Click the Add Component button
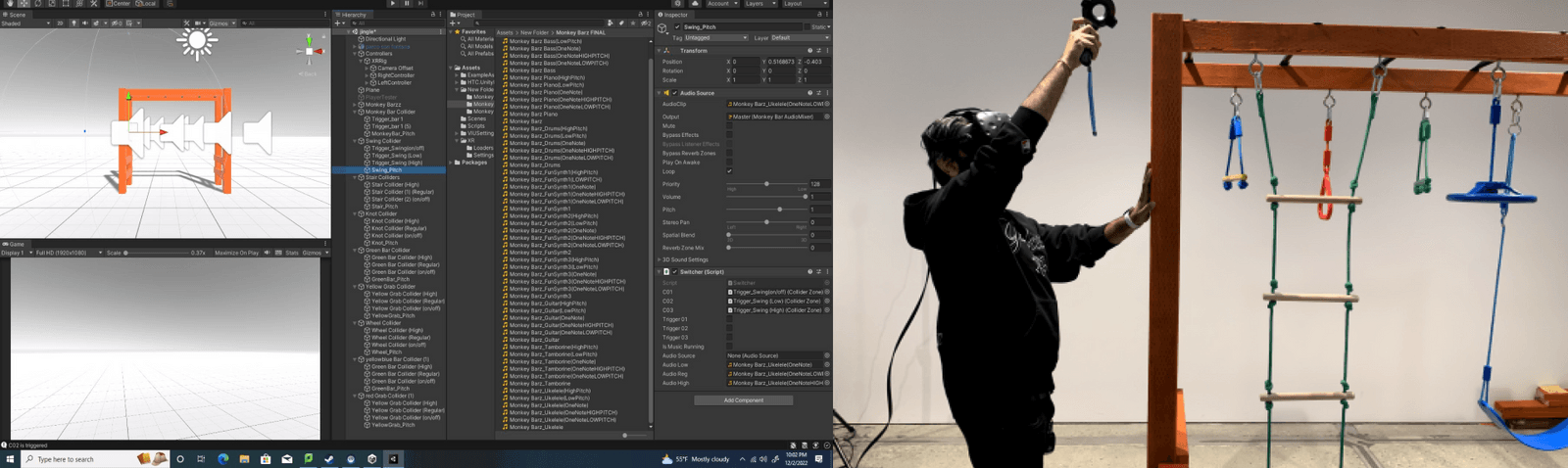The height and width of the screenshot is (468, 1568). point(744,399)
